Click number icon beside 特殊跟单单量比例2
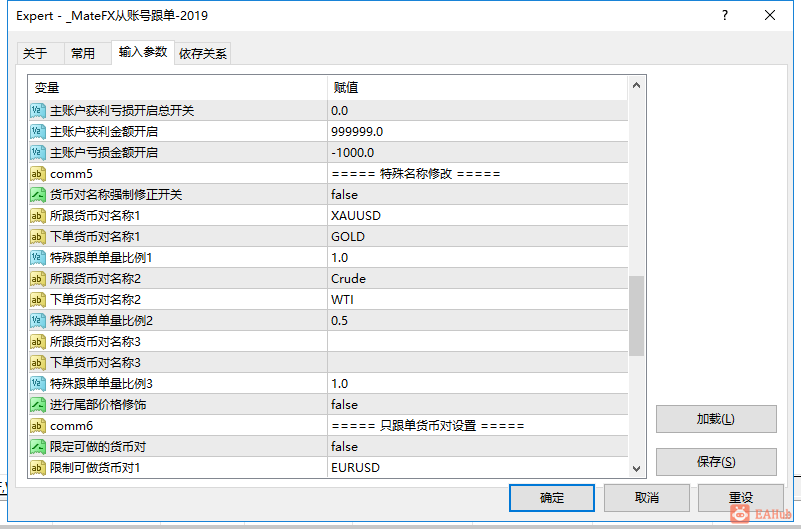 pyautogui.click(x=38, y=320)
